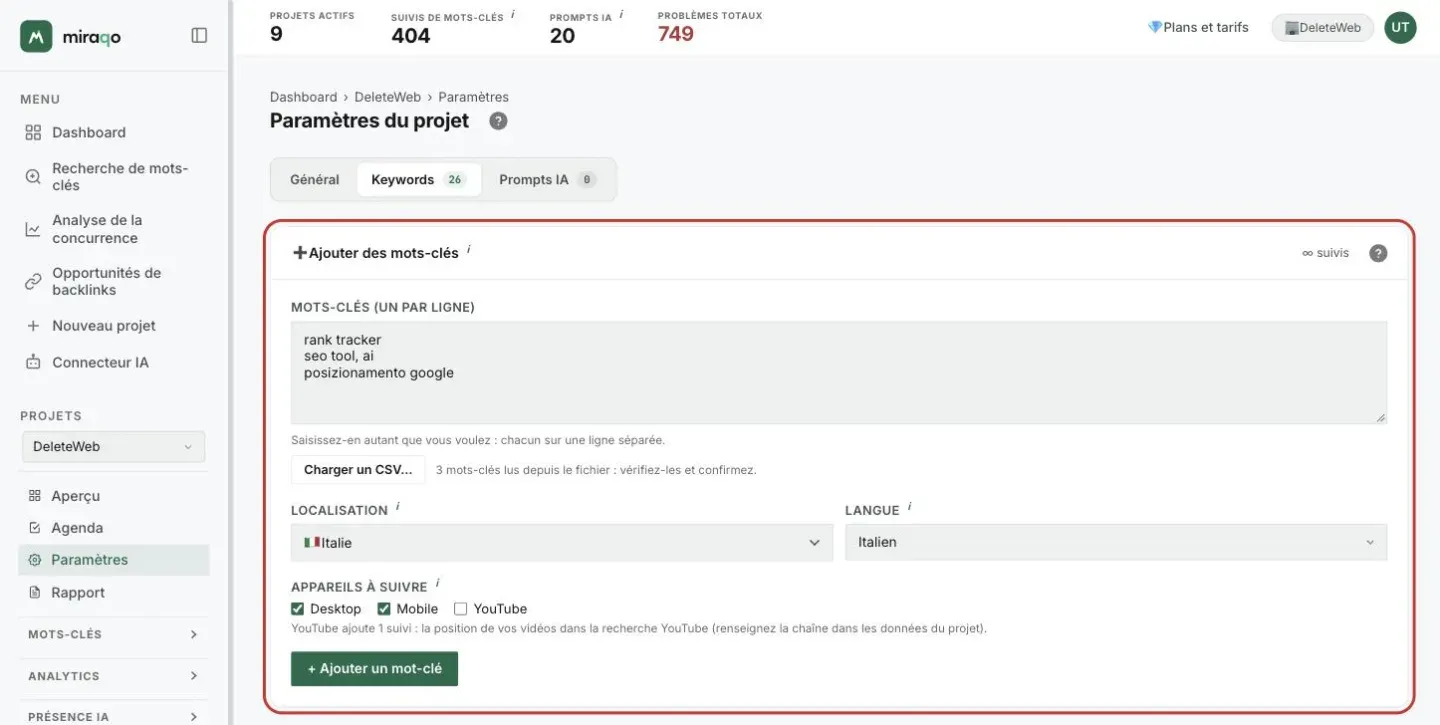This screenshot has width=1440, height=725.
Task: Expand the MOTS-CLÉS sidebar section
Action: click(x=114, y=634)
